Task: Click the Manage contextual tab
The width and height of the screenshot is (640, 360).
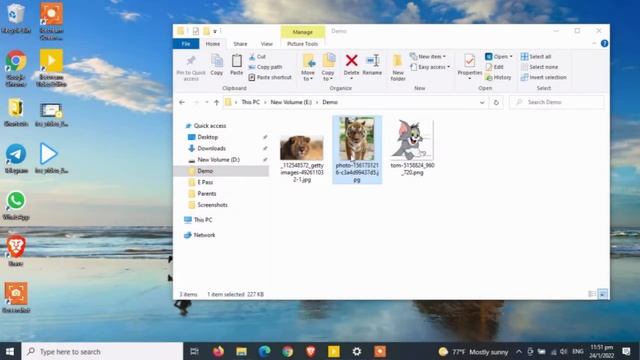Action: click(x=302, y=31)
